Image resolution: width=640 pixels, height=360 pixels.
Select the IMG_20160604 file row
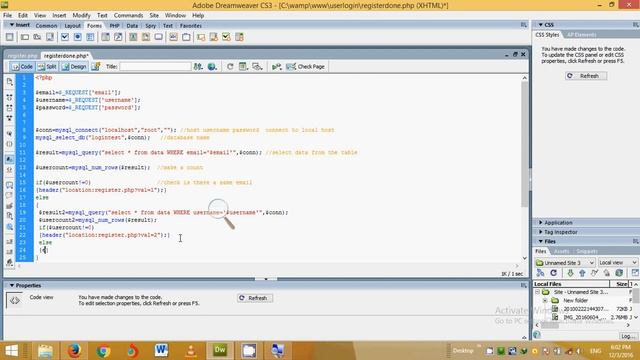[x=584, y=317]
